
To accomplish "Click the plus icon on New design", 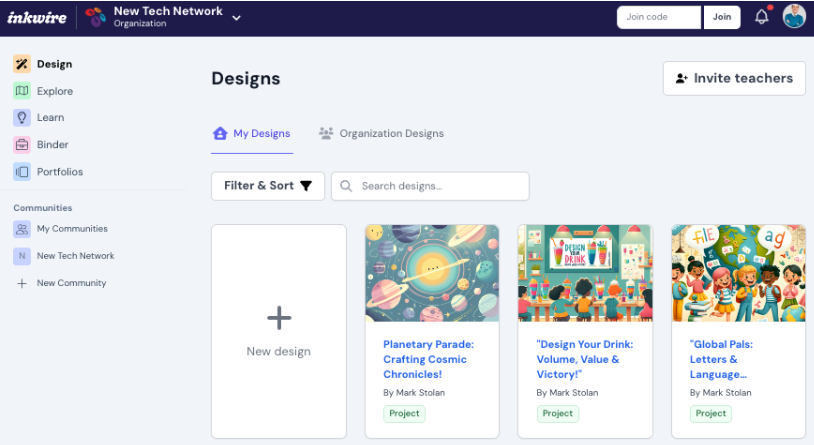I will tap(279, 318).
